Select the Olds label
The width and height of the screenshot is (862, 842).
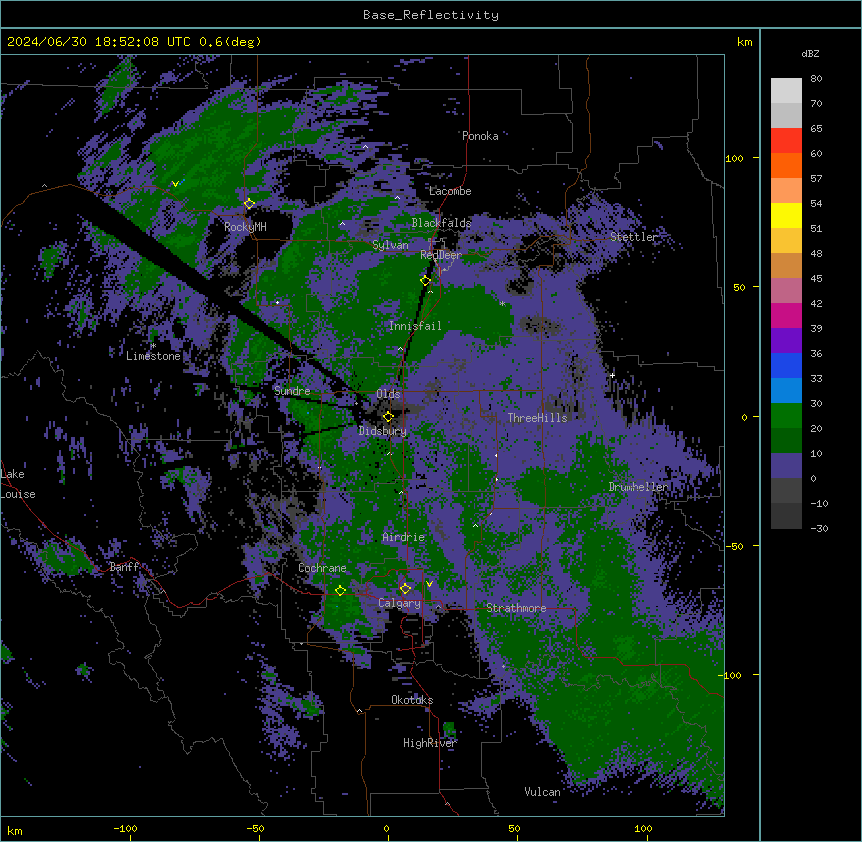(388, 394)
